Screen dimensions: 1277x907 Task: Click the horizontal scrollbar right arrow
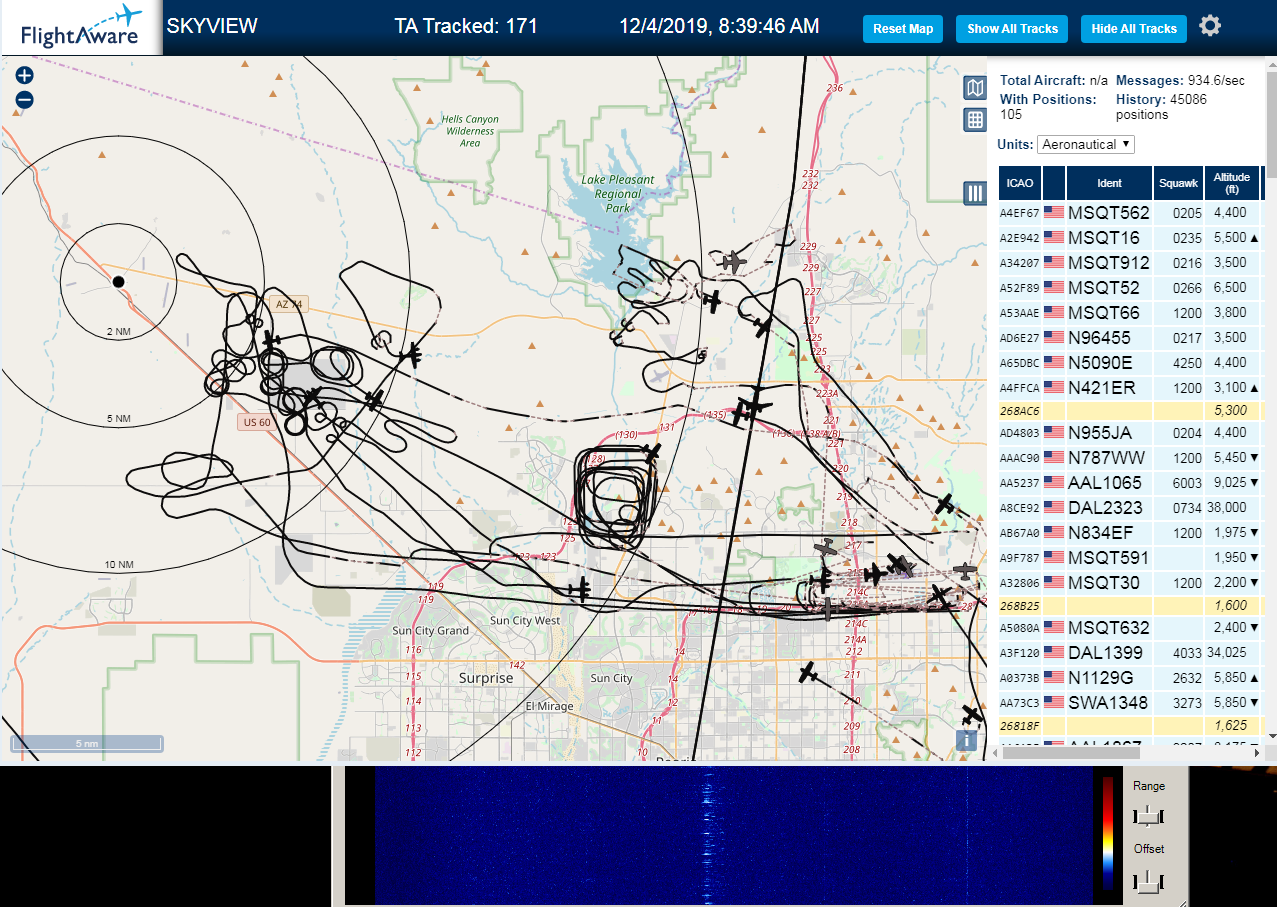tap(1256, 753)
